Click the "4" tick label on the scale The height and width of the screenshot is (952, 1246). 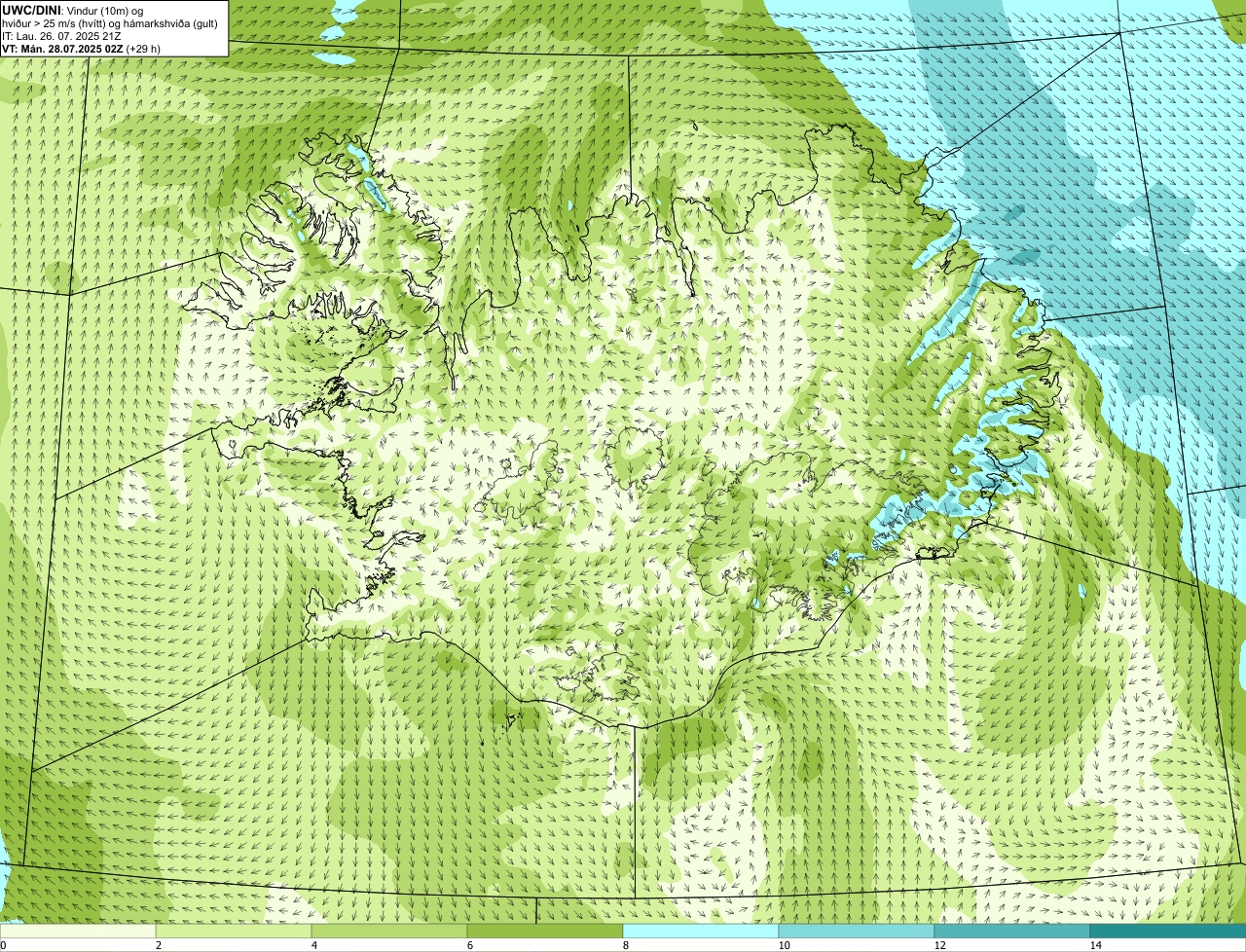click(x=313, y=945)
